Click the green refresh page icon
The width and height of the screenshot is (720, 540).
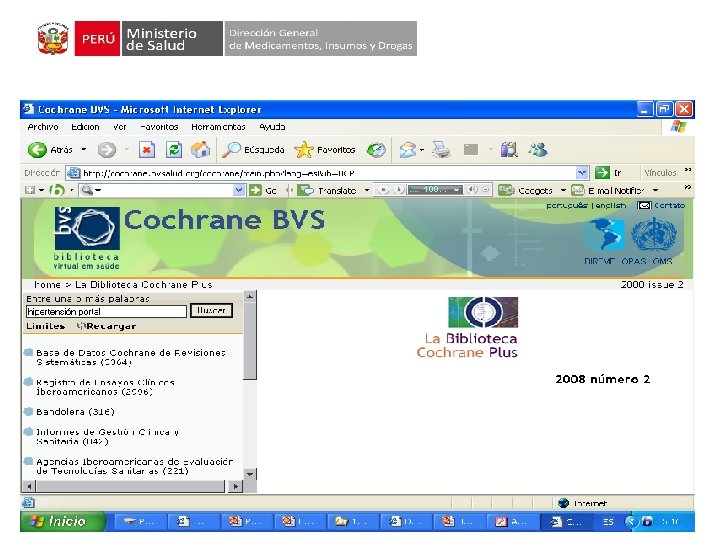click(x=174, y=150)
